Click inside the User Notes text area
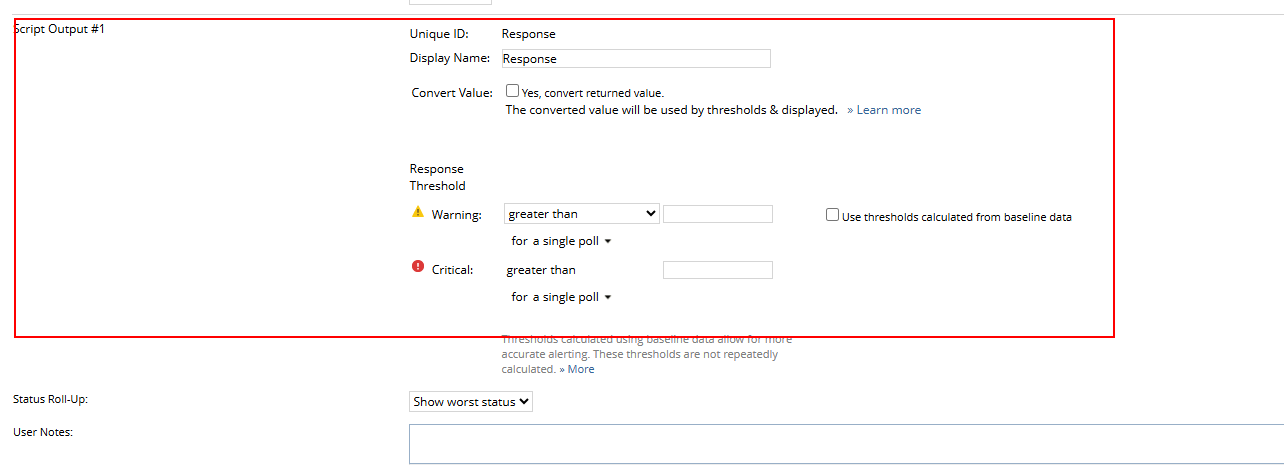Viewport: 1284px width, 465px height. 845,444
